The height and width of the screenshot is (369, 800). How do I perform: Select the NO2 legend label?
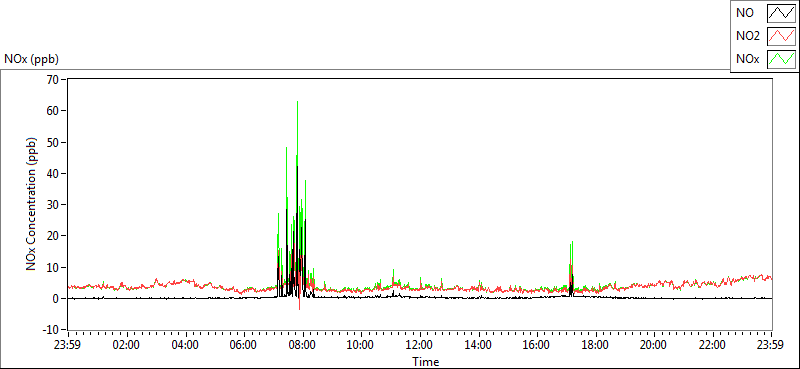[748, 36]
